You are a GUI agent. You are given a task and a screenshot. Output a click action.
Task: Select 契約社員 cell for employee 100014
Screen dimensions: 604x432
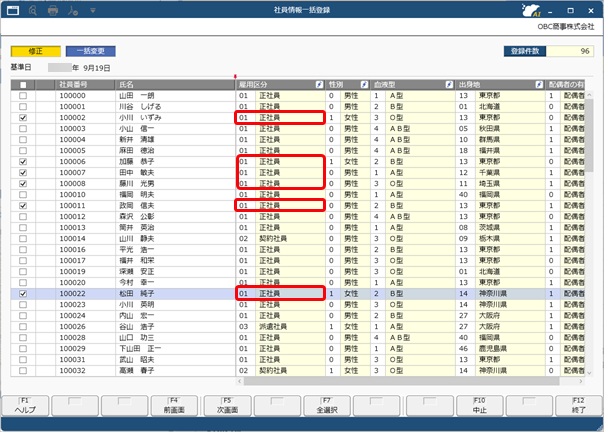click(x=290, y=239)
